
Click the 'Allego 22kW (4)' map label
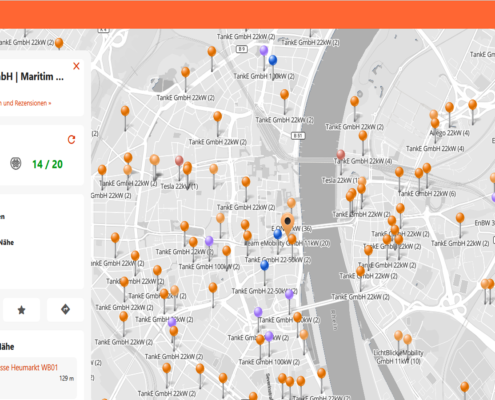pos(449,133)
